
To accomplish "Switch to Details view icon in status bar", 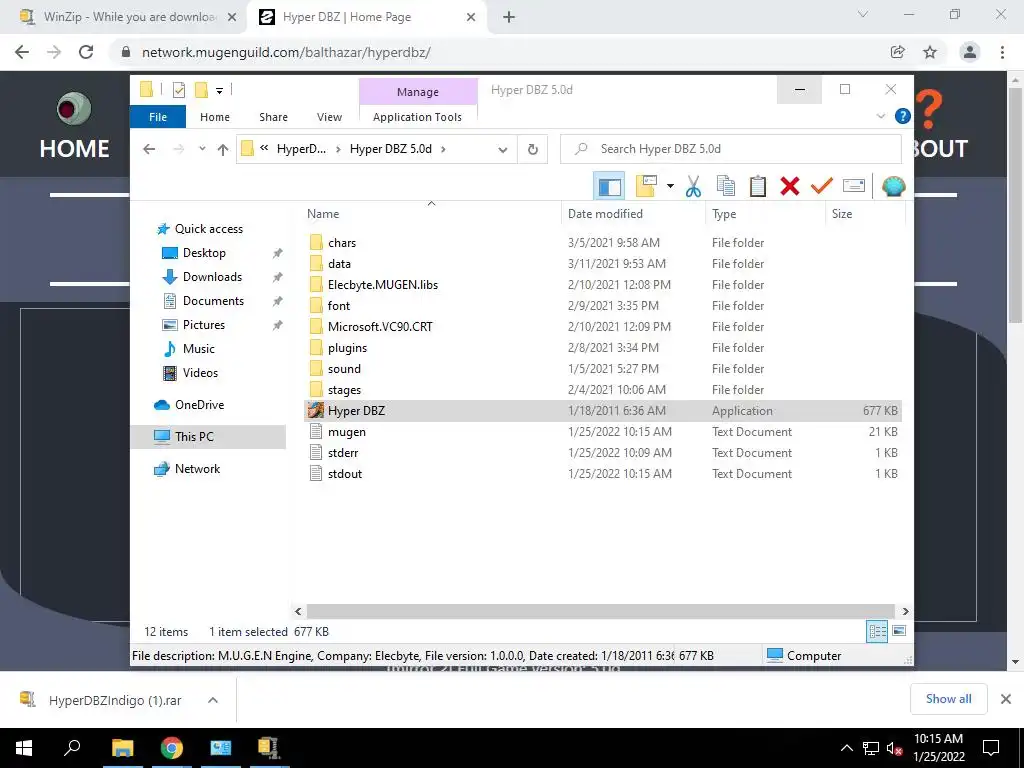I will tap(877, 631).
